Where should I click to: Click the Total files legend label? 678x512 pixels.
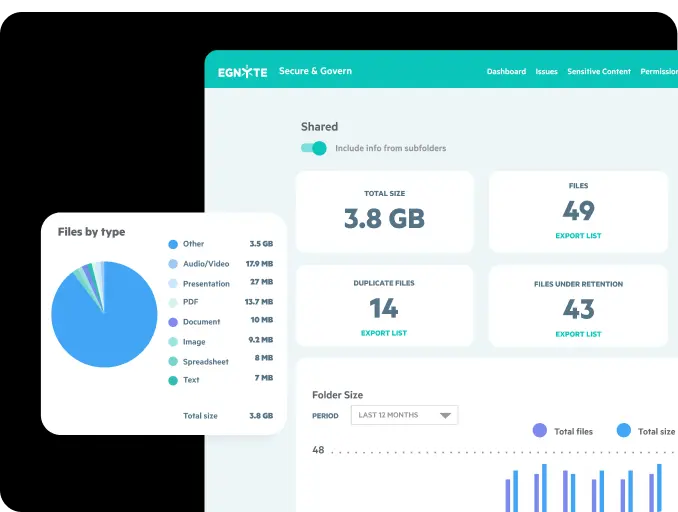pyautogui.click(x=573, y=432)
